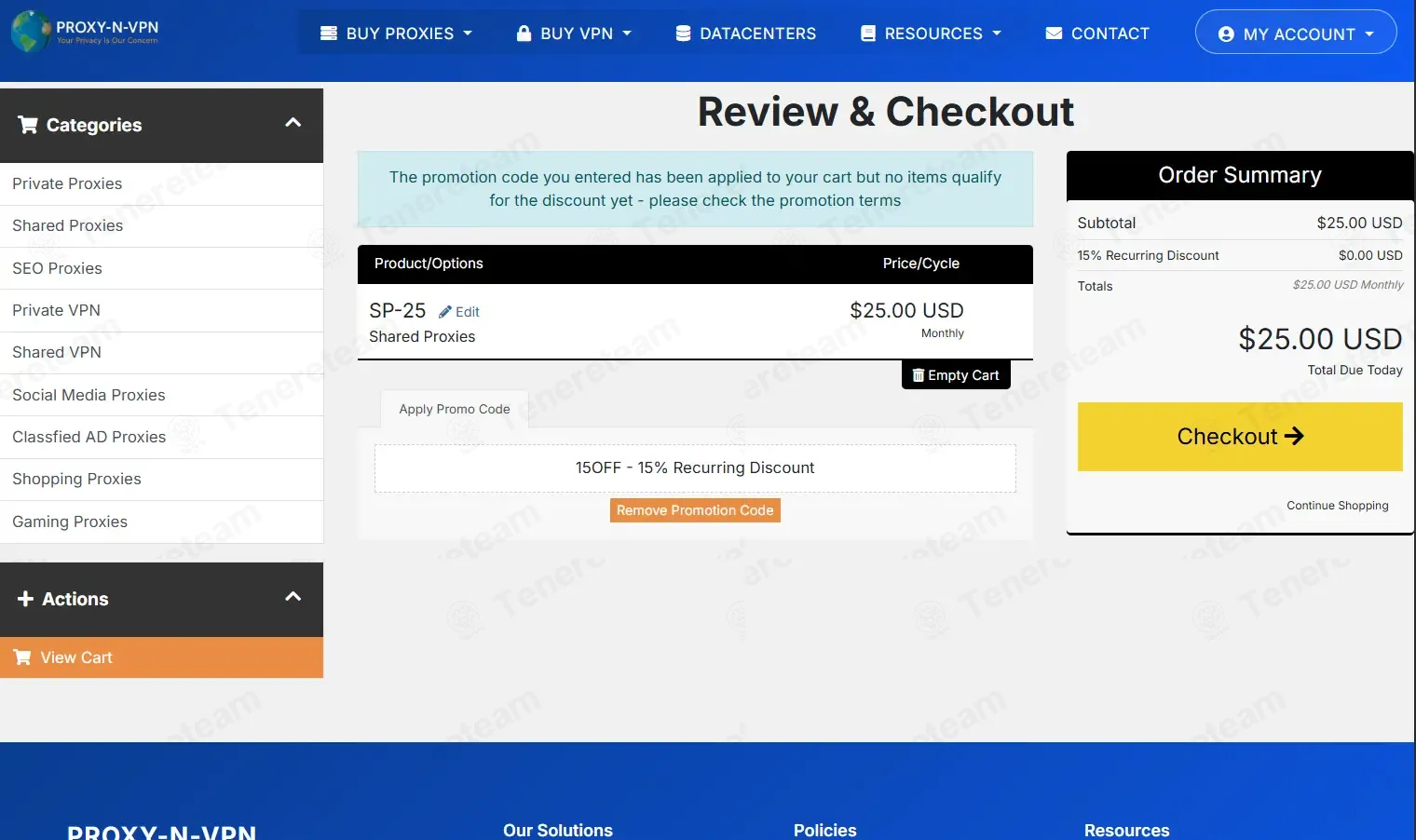
Task: Click the $25.00 USD Total Due amount
Action: (x=1320, y=339)
